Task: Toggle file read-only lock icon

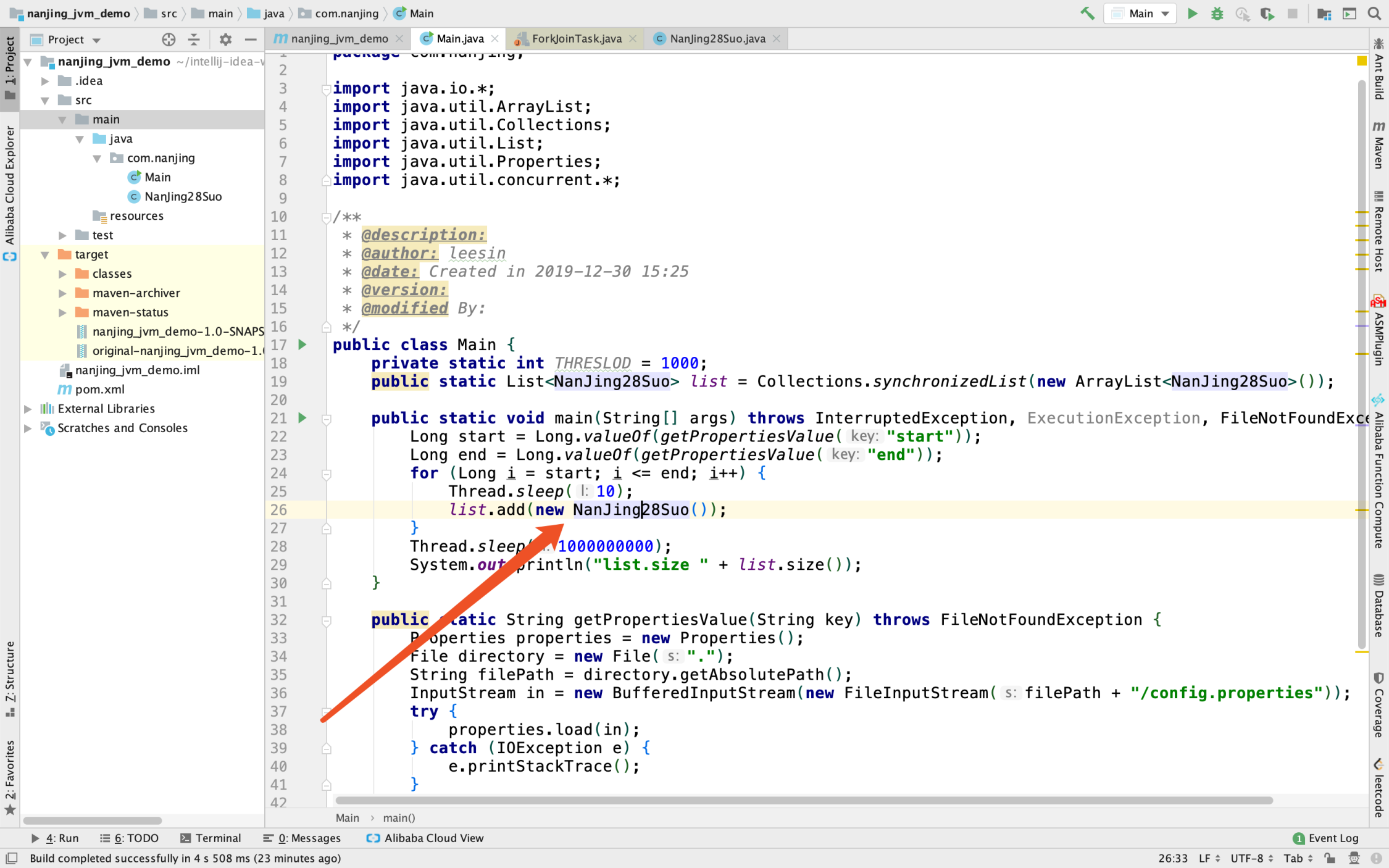Action: click(x=1330, y=858)
